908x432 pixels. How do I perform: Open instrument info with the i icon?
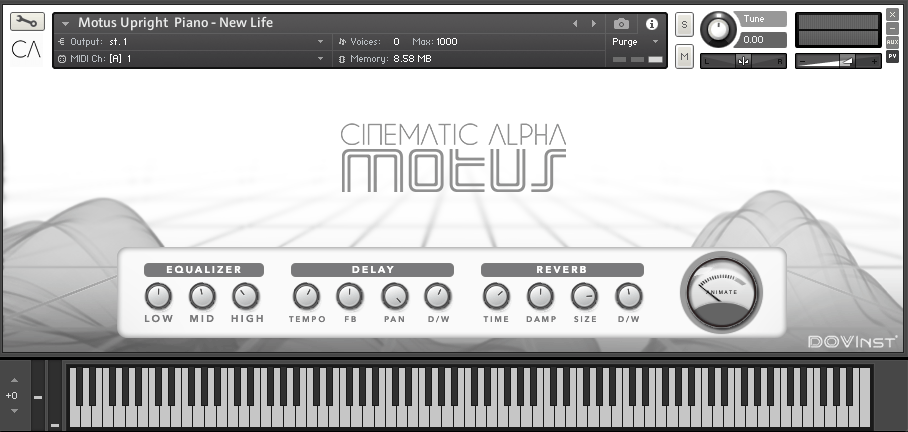point(652,24)
